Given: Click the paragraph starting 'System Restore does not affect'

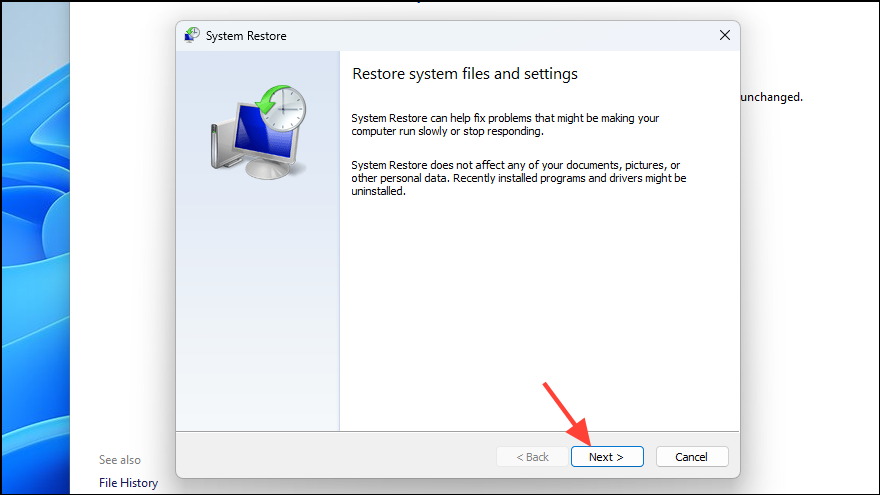Looking at the screenshot, I should [x=519, y=178].
